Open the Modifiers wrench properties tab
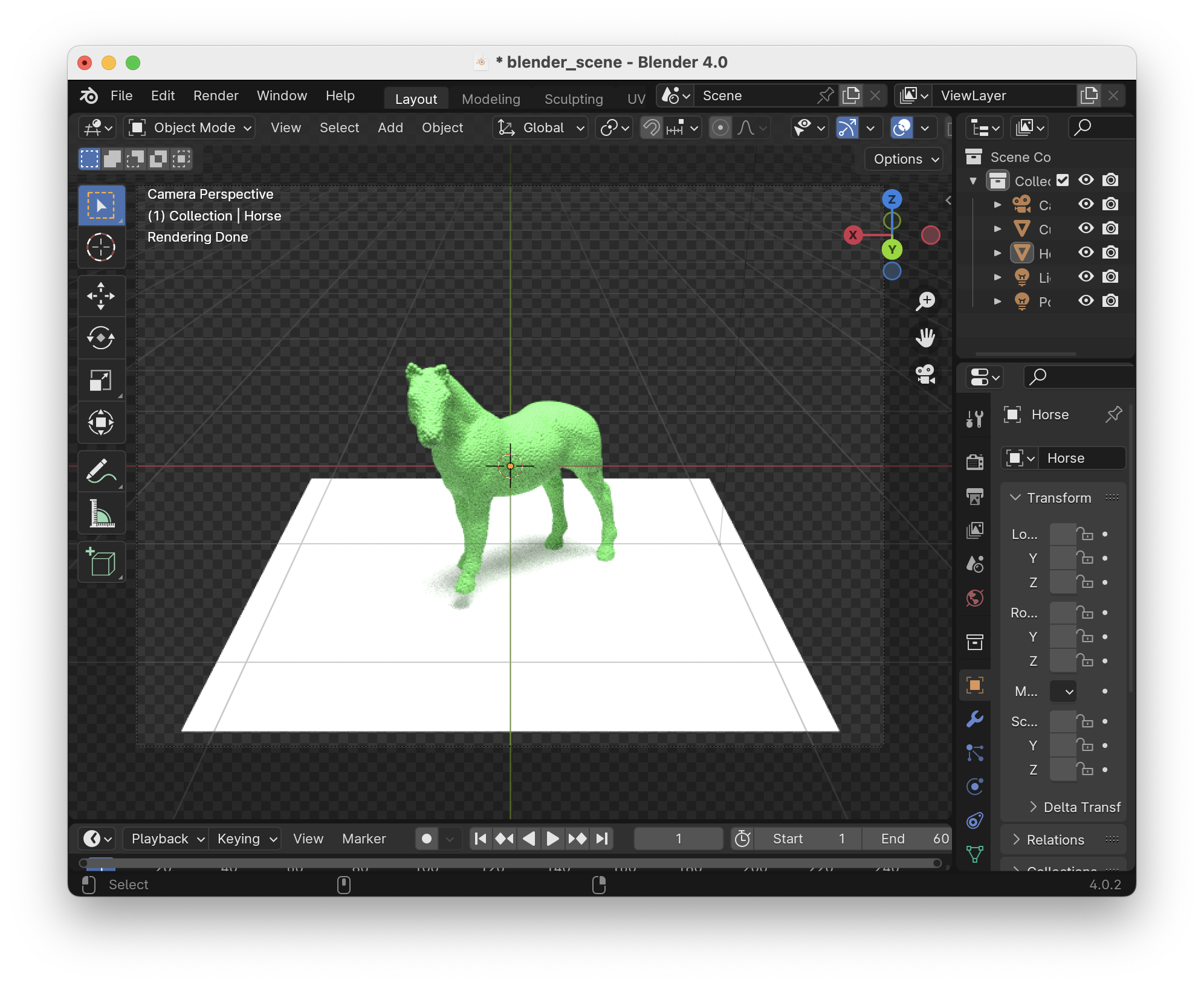The image size is (1204, 986). [974, 719]
